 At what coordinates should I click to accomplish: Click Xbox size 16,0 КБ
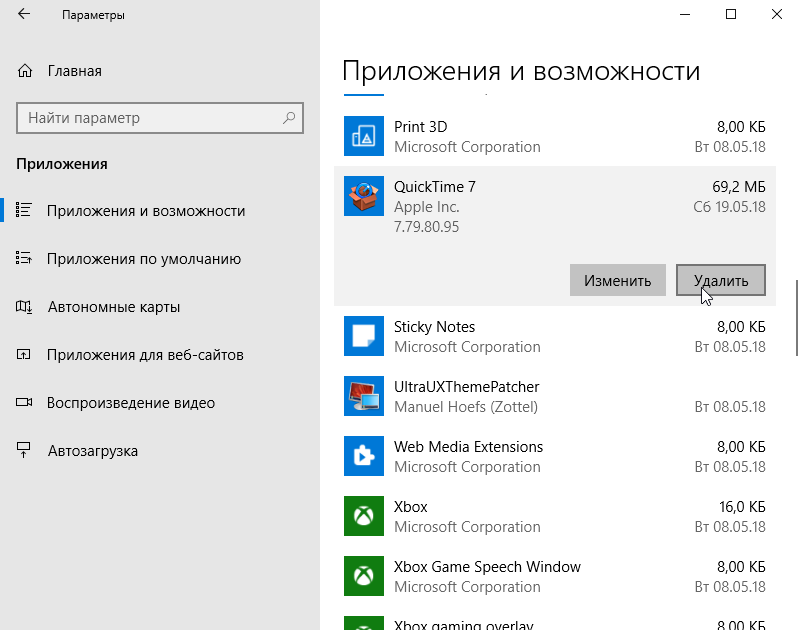(743, 507)
